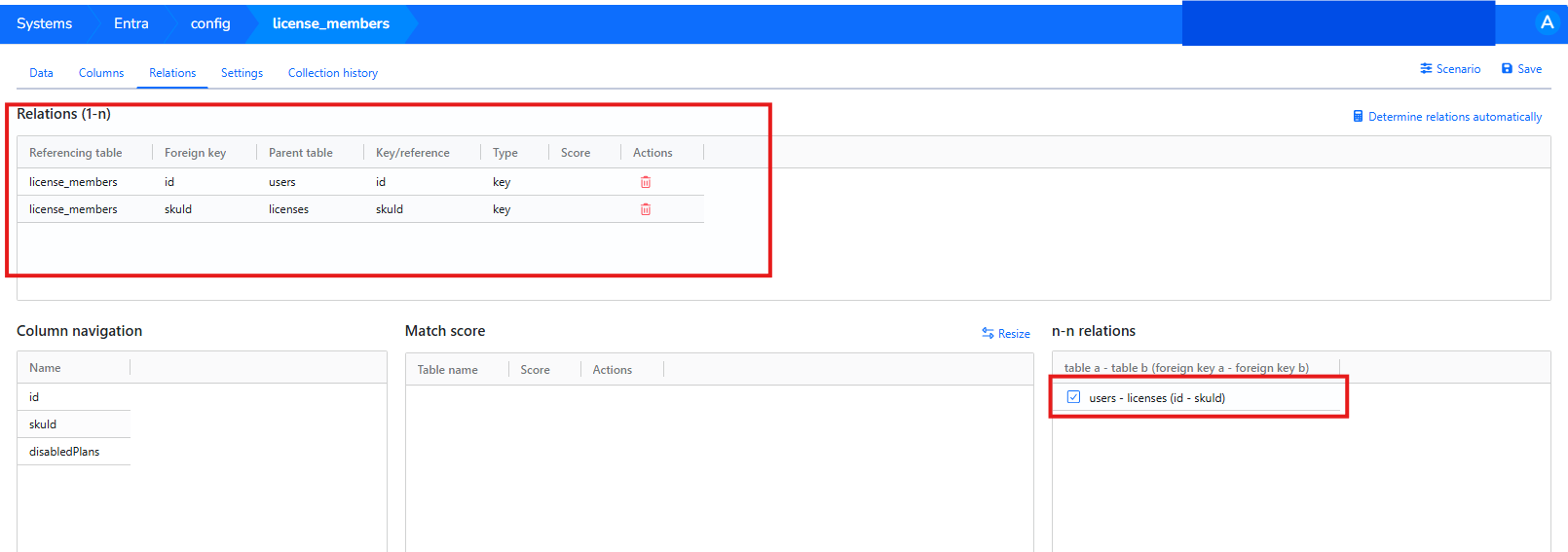
Task: Click foreign key 'id' cell in users row
Action: pos(169,182)
